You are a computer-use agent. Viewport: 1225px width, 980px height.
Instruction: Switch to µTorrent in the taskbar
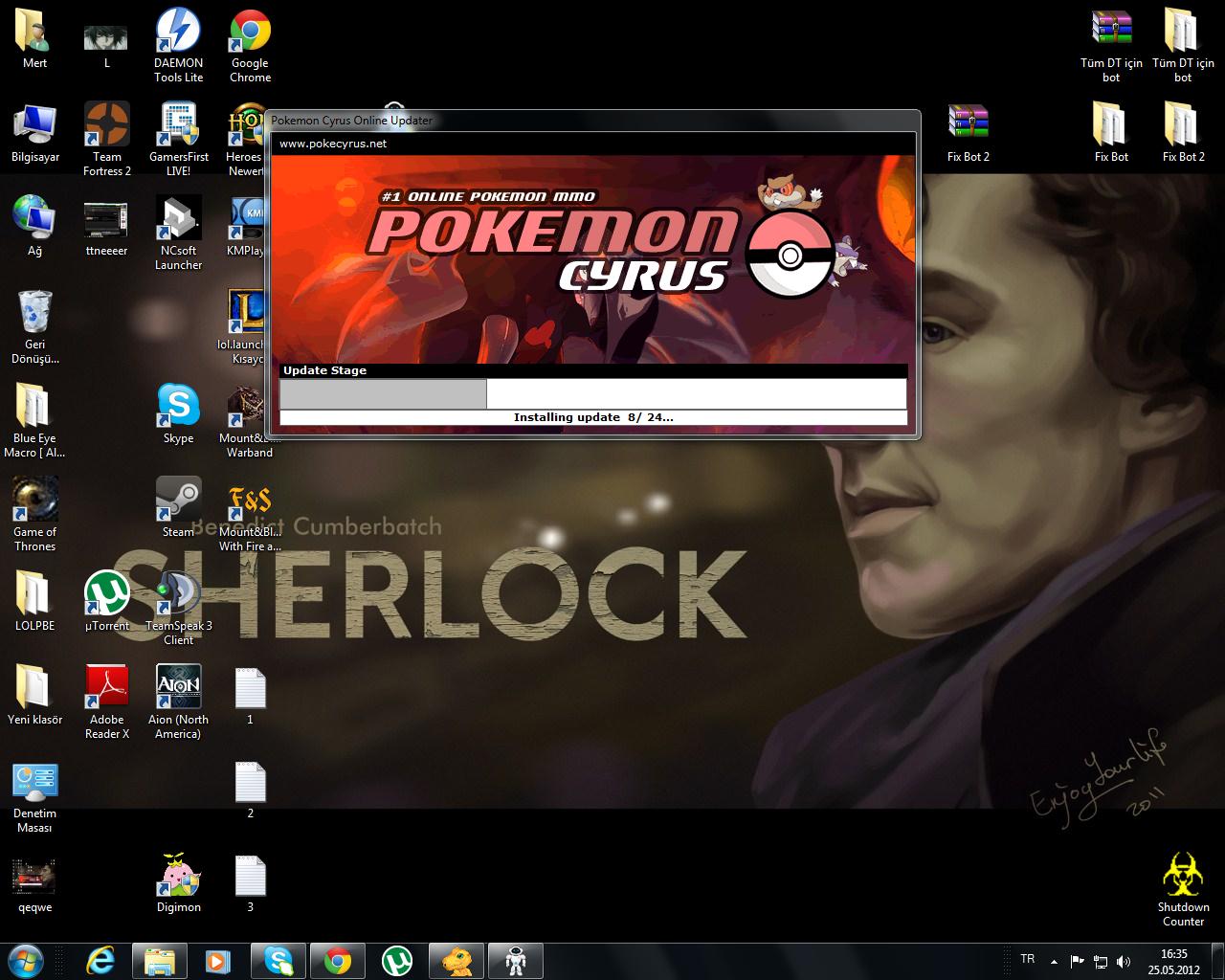(x=397, y=960)
